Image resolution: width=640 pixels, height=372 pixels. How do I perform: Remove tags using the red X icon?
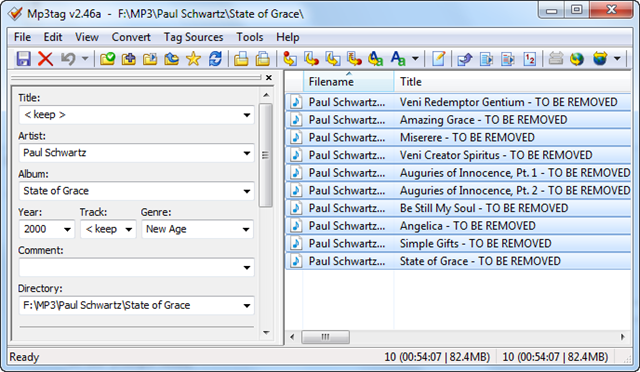pos(45,59)
